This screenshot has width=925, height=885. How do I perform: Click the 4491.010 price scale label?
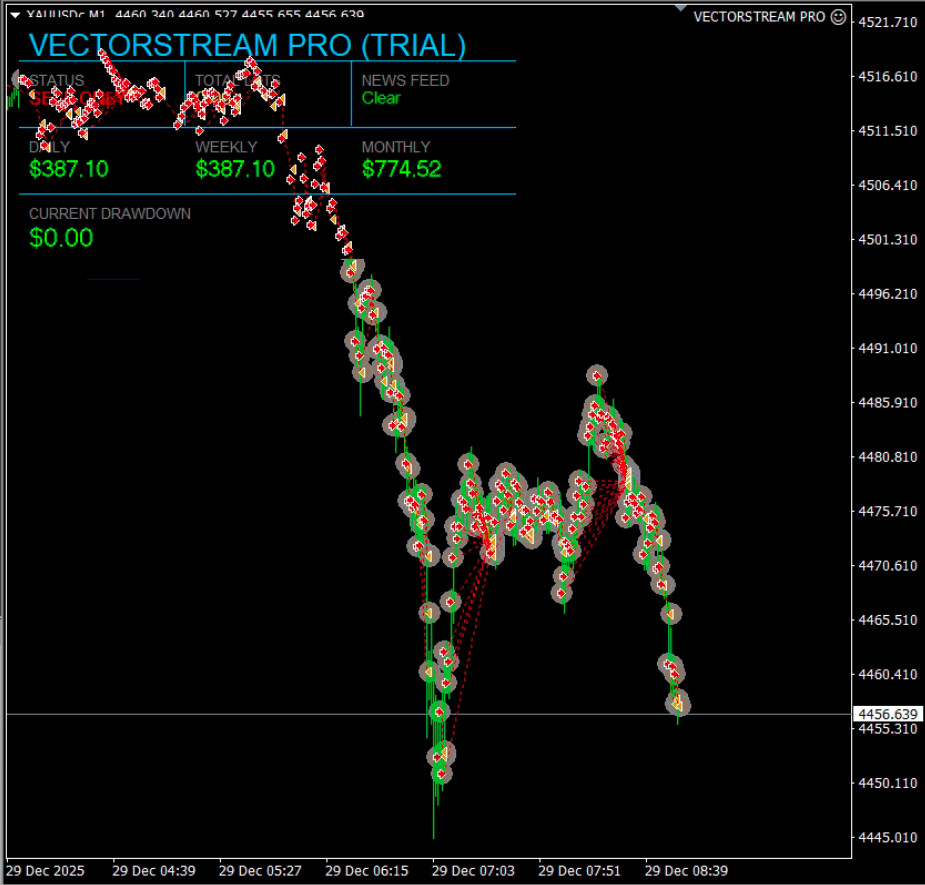click(x=888, y=348)
